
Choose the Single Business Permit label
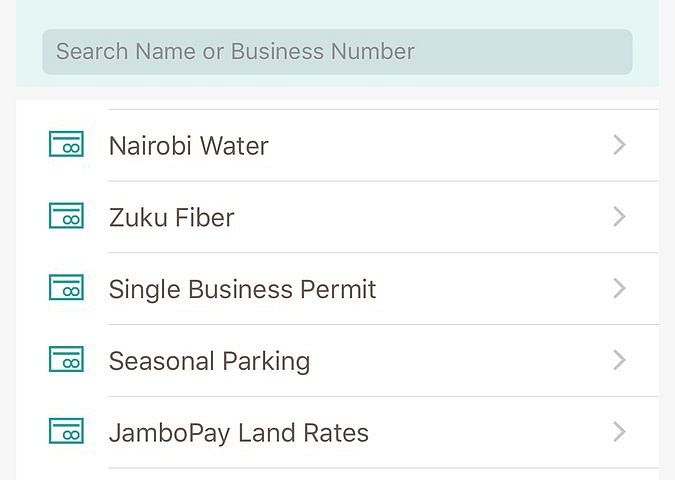(242, 290)
